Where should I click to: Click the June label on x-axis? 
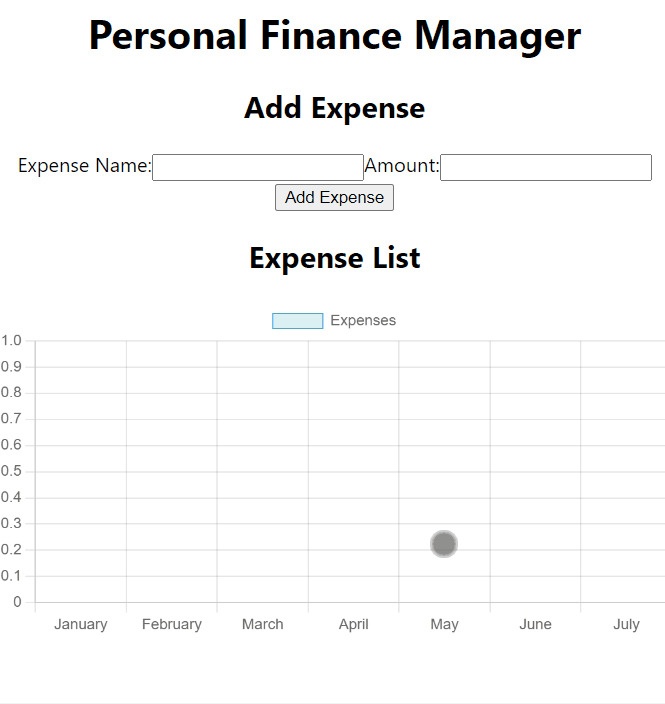tap(535, 624)
